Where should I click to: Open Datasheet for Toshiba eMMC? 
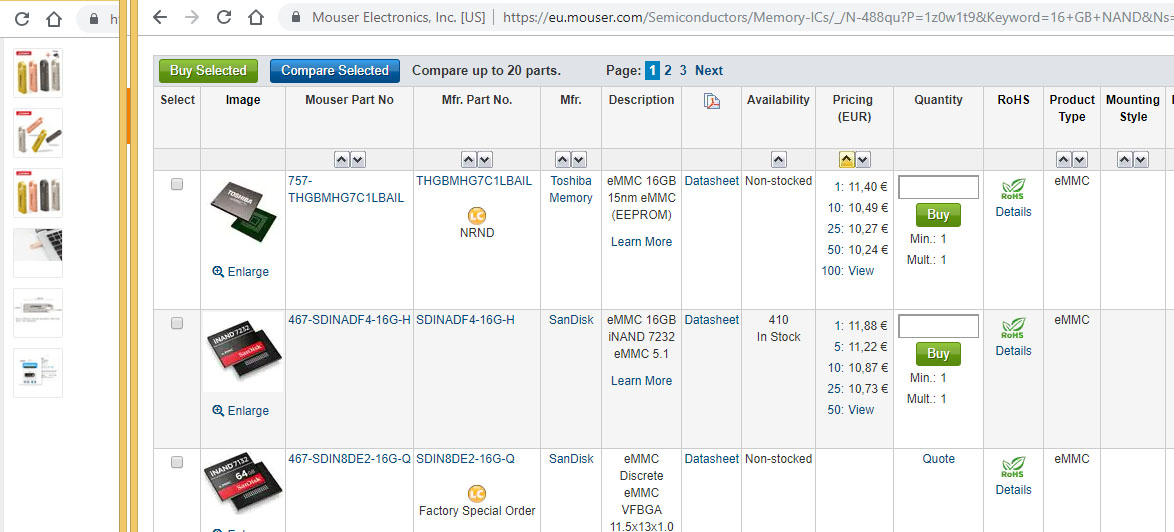pos(711,181)
